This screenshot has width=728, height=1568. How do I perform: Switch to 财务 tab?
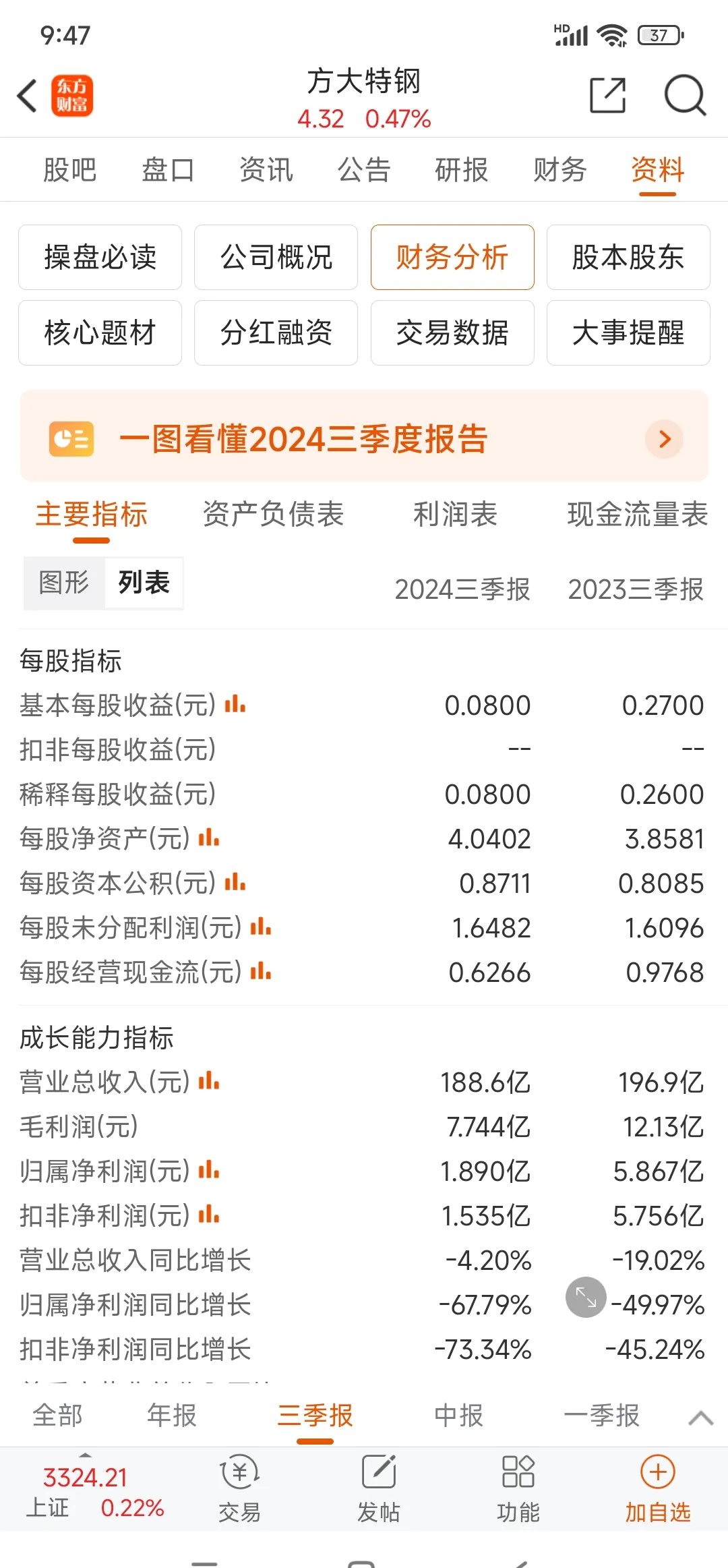(560, 170)
